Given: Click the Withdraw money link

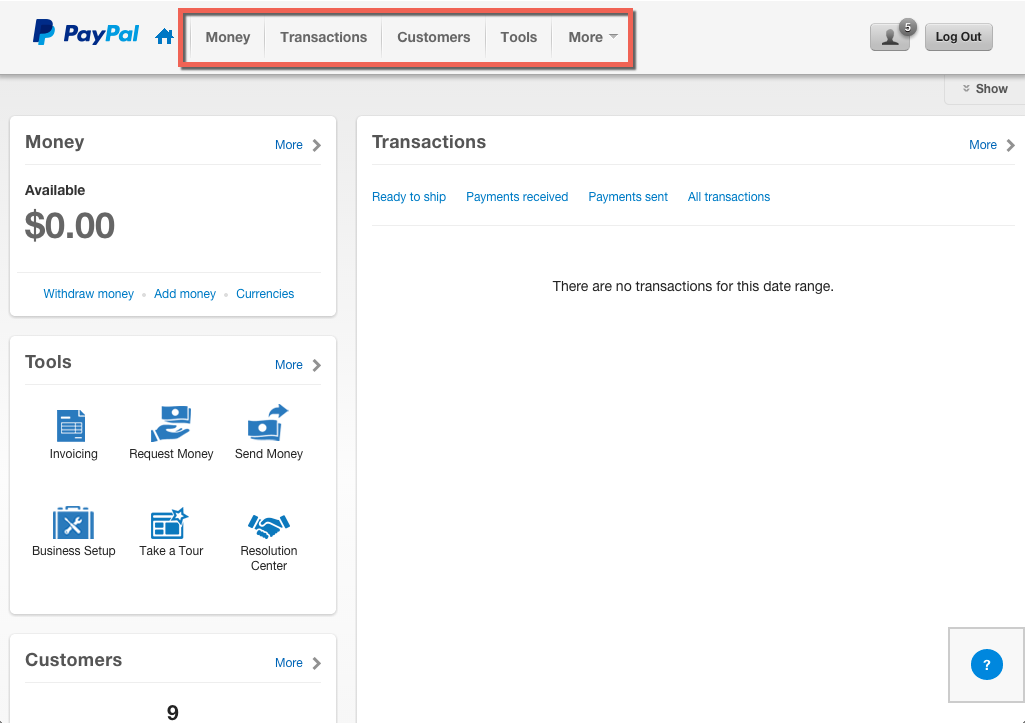Looking at the screenshot, I should 88,294.
